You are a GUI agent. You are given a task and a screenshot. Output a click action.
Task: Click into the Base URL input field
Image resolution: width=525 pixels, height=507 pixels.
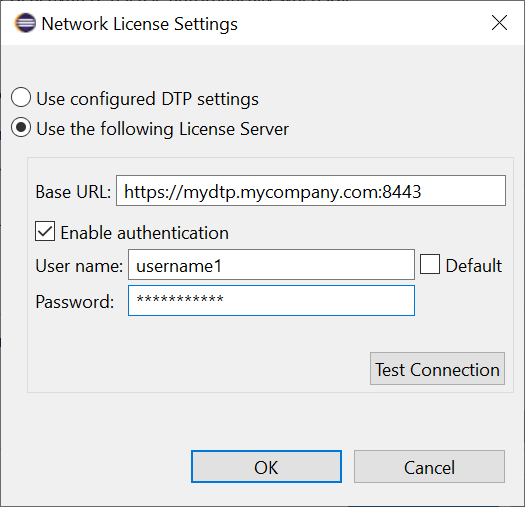(311, 190)
